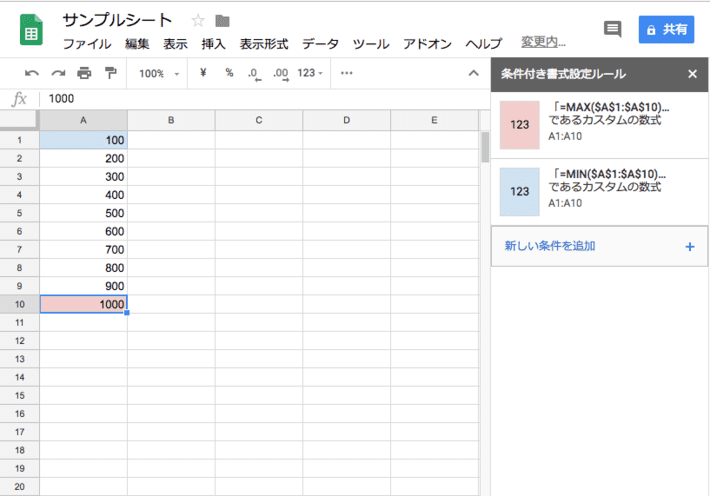Open the 123 number format dropdown
This screenshot has width=710, height=496.
311,73
